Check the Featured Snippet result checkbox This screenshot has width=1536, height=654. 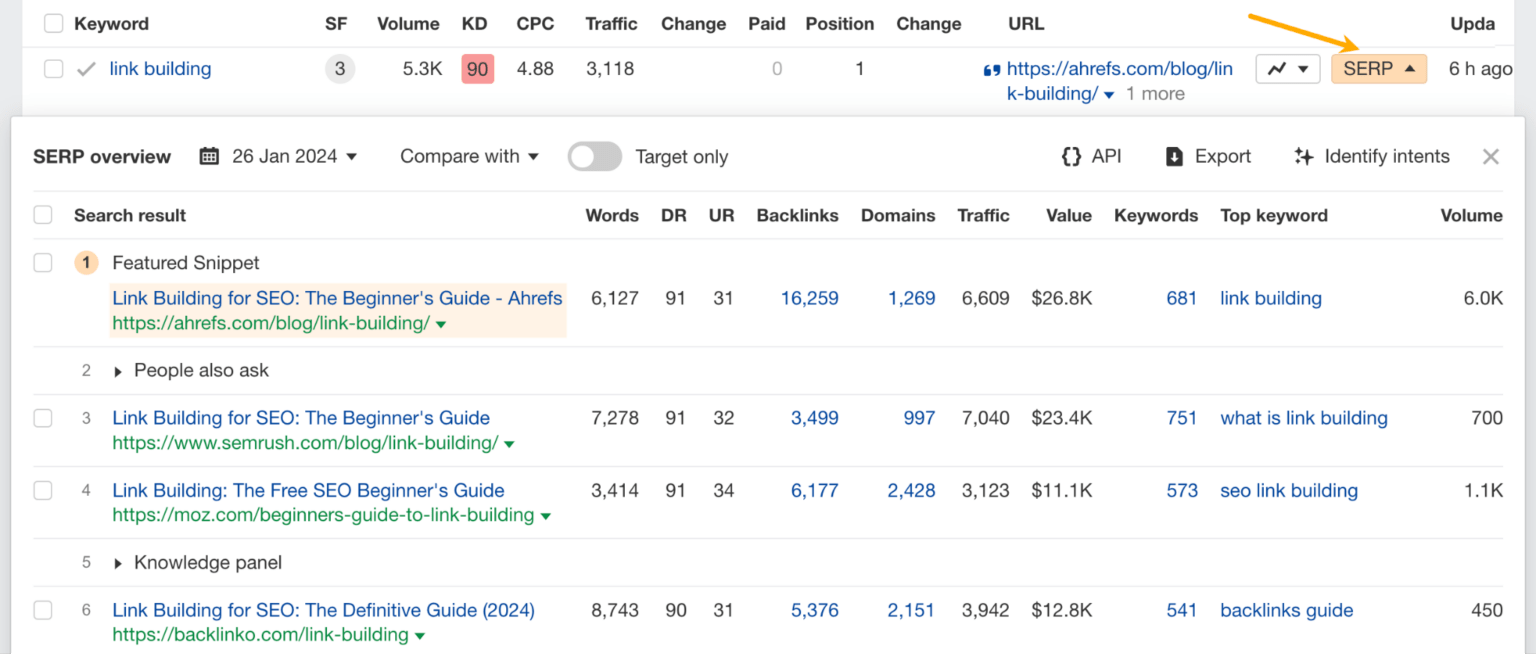coord(43,262)
